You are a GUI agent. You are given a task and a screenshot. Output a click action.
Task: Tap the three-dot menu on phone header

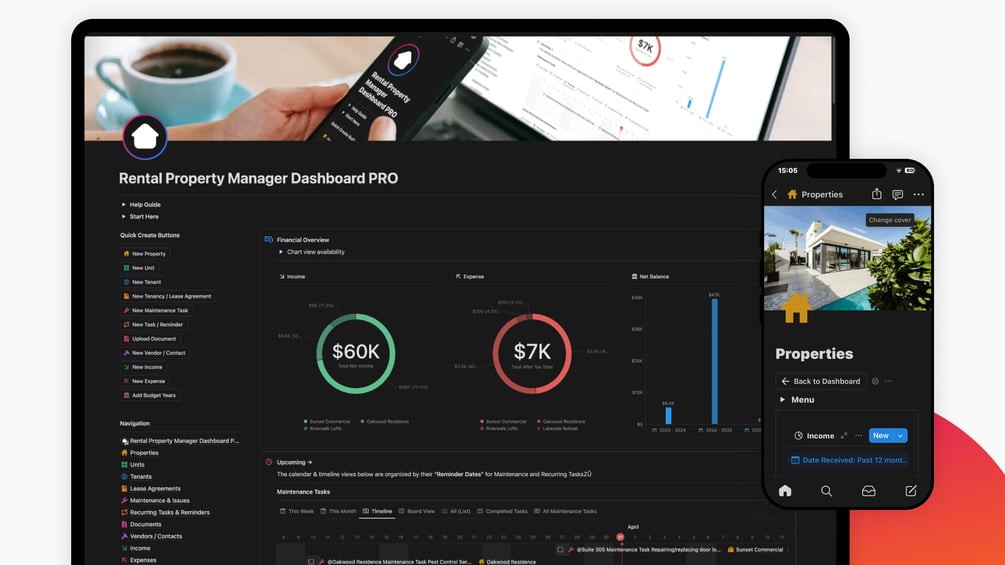click(918, 194)
